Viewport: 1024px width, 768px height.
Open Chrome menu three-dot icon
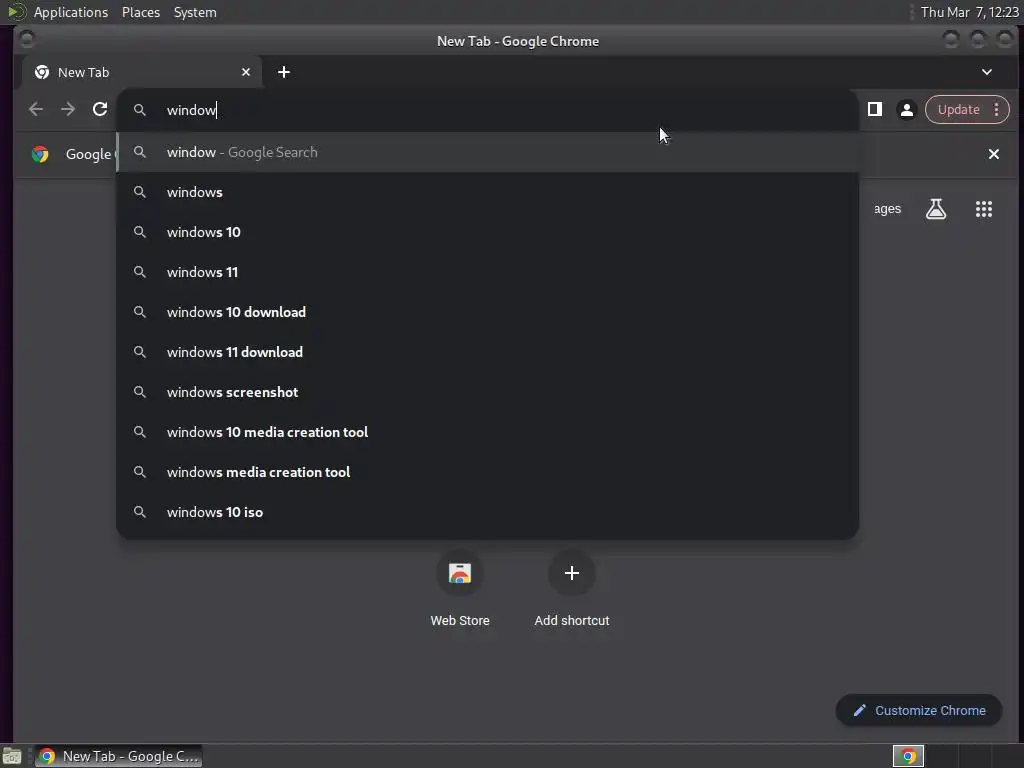997,110
